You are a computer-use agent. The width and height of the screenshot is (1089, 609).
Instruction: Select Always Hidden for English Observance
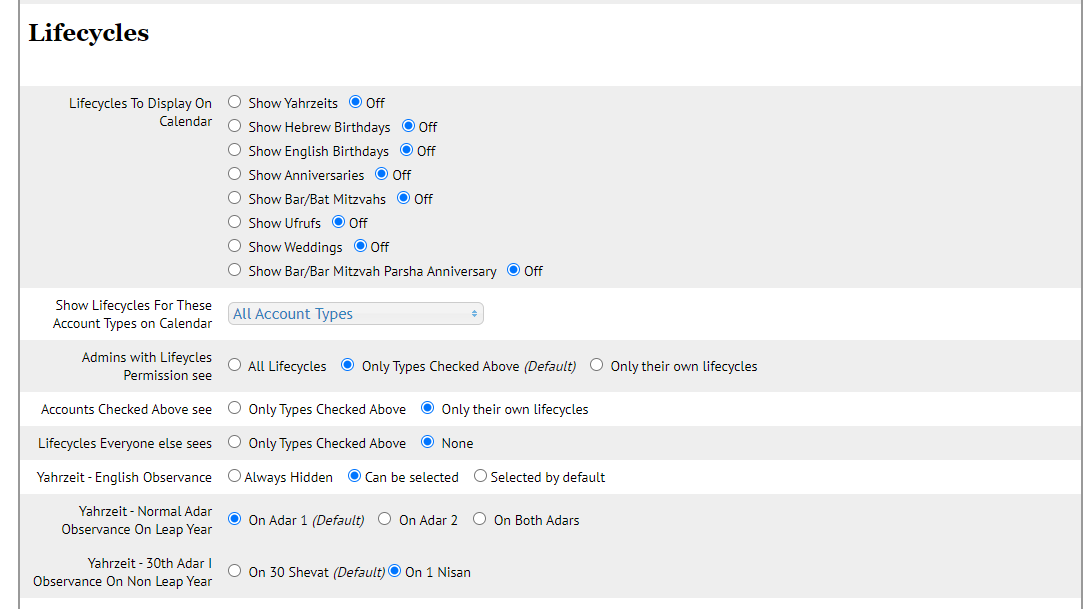tap(235, 477)
